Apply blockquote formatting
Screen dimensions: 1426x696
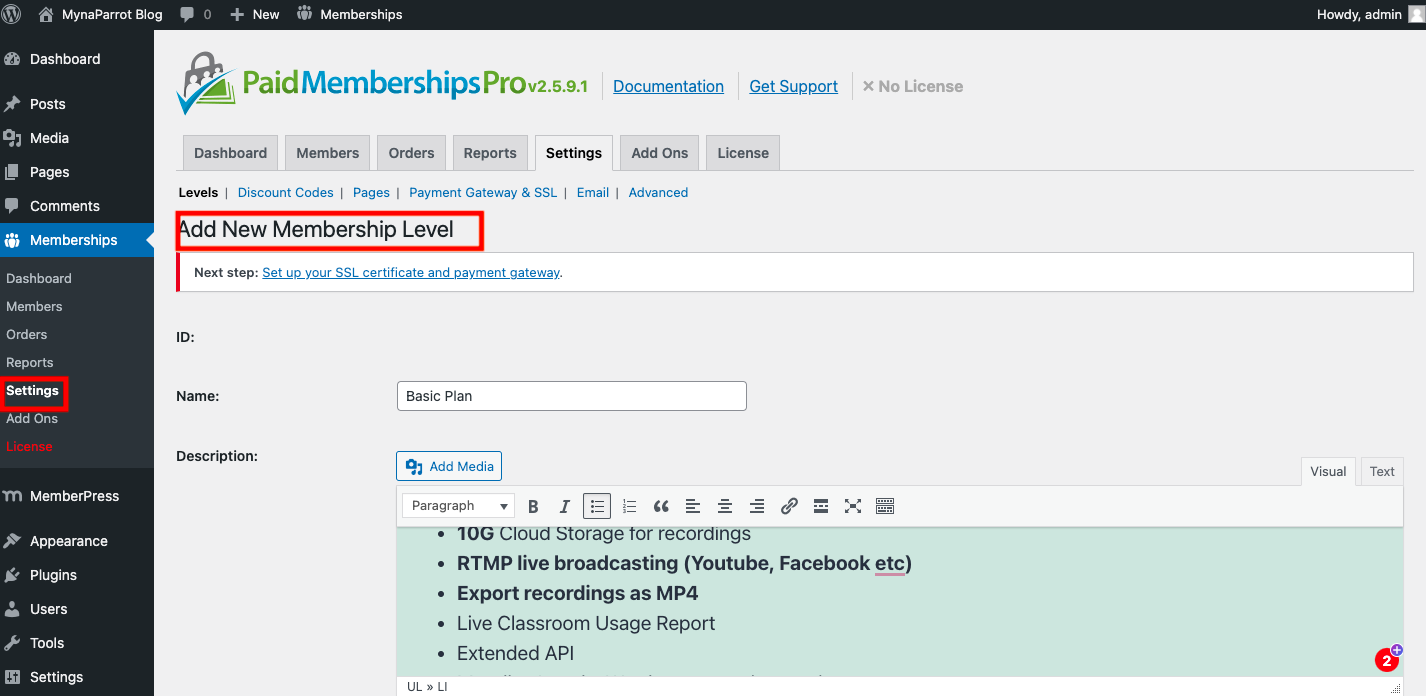tap(661, 506)
